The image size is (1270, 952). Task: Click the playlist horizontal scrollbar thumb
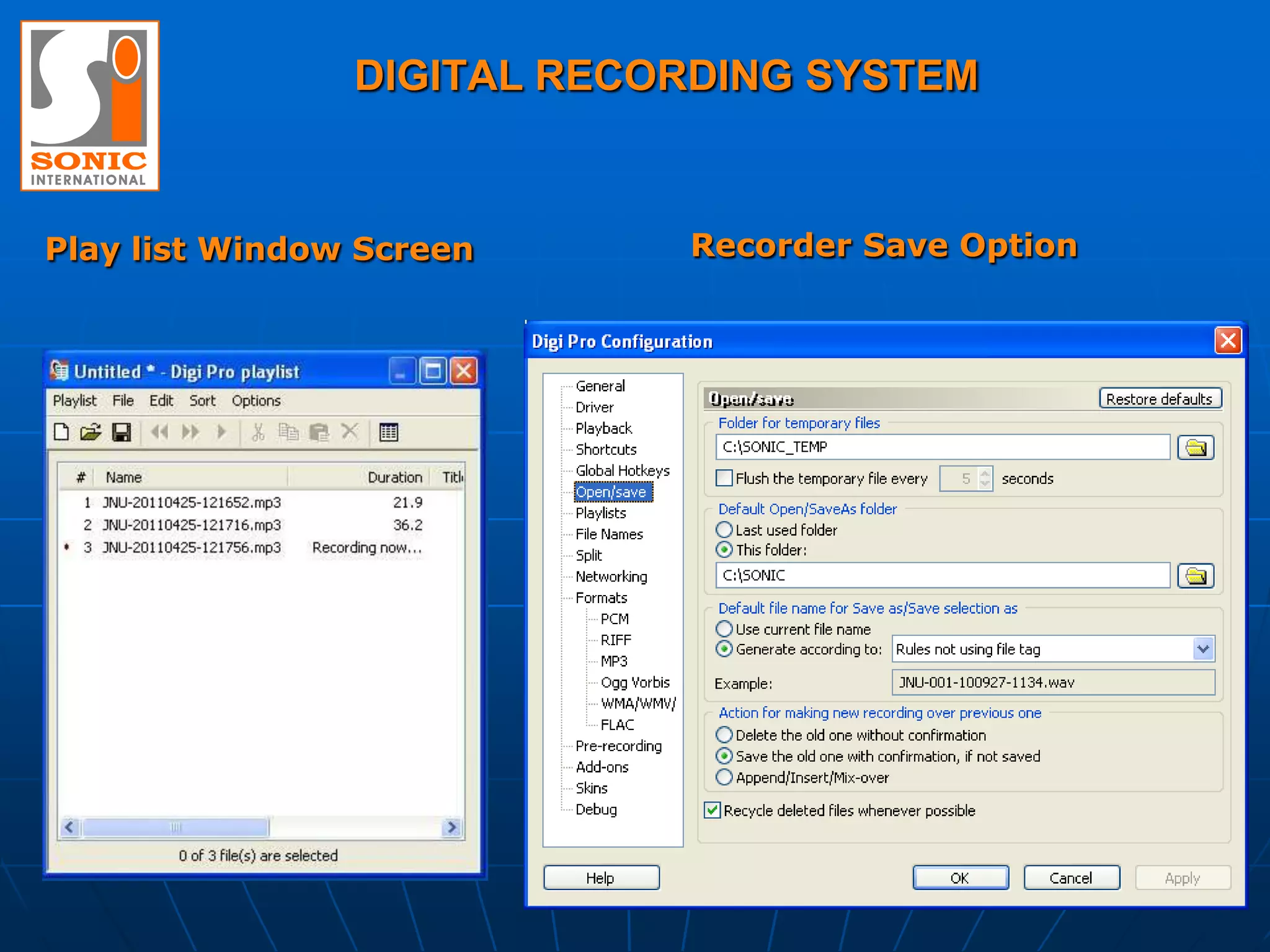[x=175, y=827]
